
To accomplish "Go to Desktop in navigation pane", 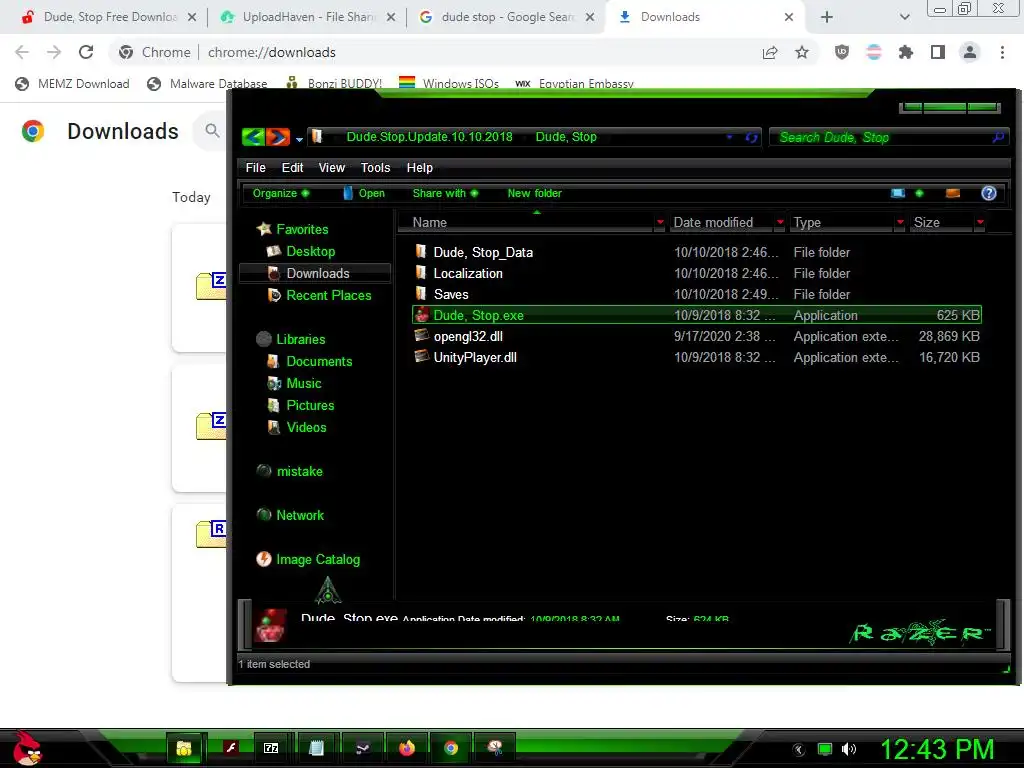I will pos(310,251).
